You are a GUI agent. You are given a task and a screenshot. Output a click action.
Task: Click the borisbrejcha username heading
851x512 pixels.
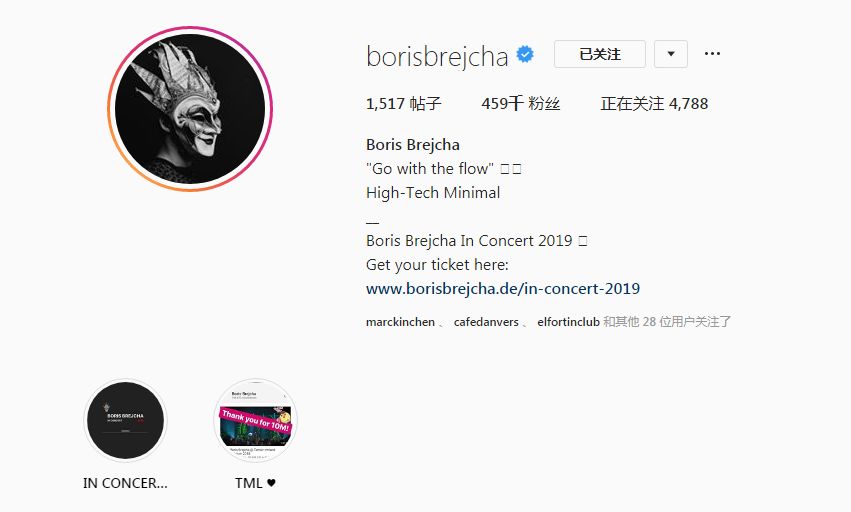pos(437,56)
